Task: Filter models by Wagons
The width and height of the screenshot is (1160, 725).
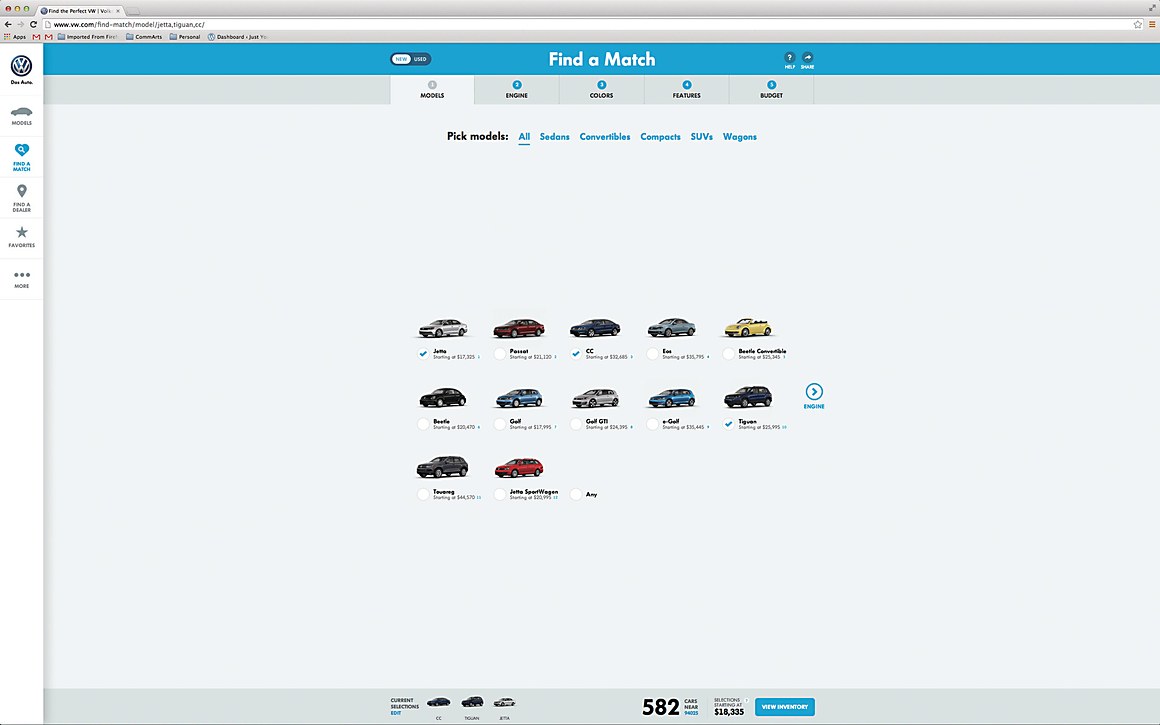Action: coord(740,137)
